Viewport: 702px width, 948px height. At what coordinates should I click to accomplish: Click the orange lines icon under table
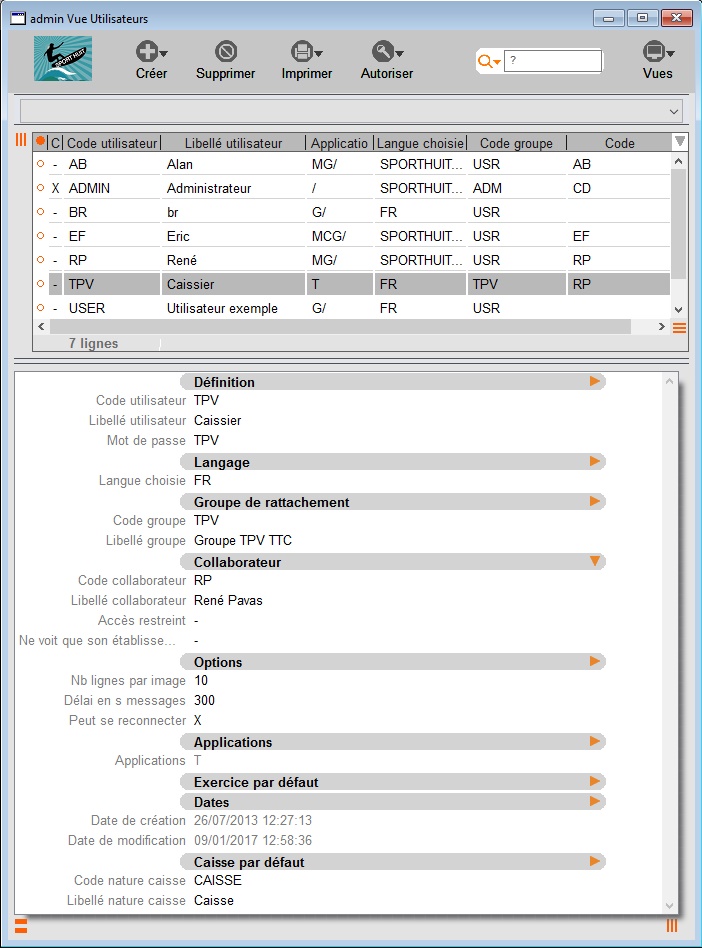point(680,328)
